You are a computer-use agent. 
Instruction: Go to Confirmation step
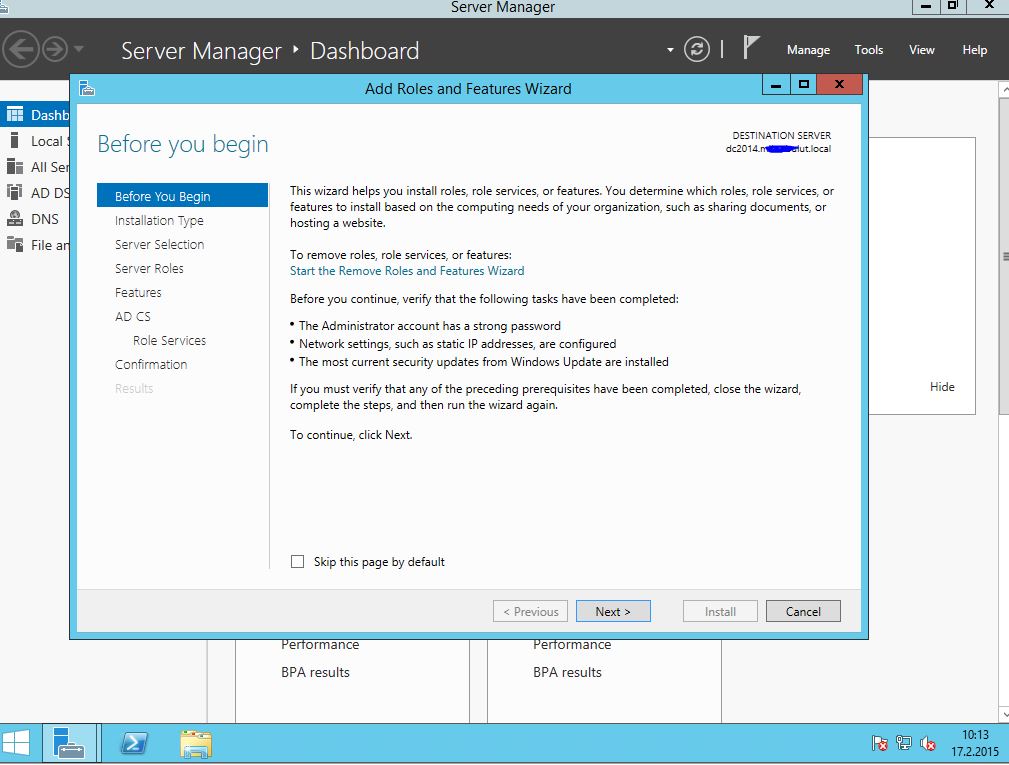(x=151, y=364)
